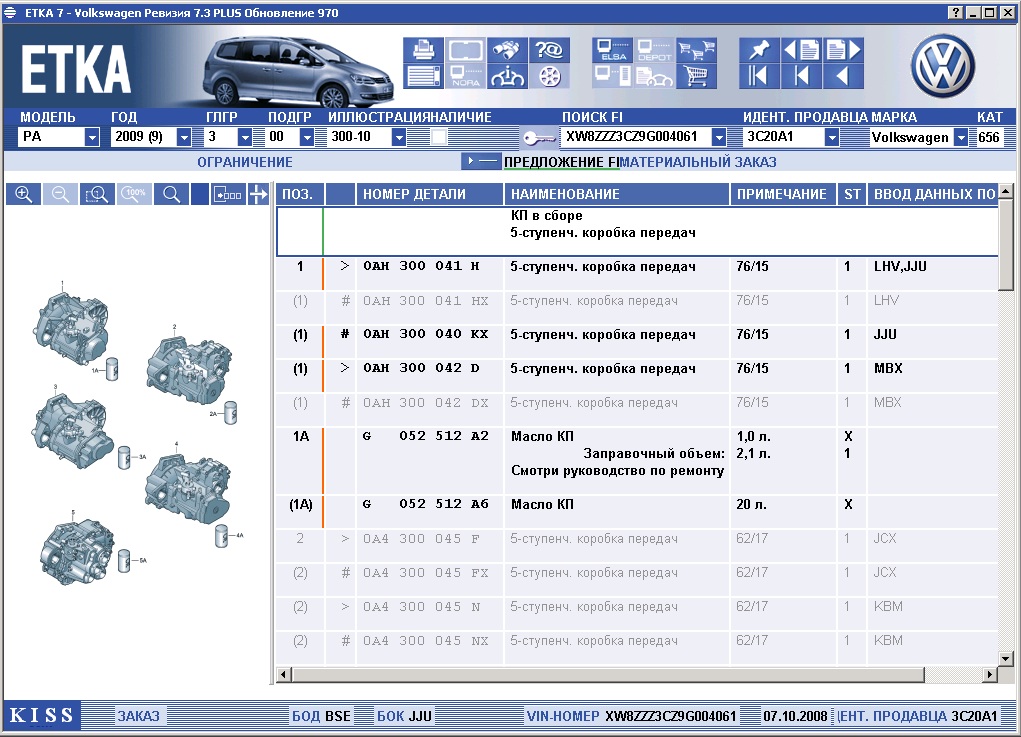The width and height of the screenshot is (1021, 737).
Task: Go to next page document icon
Action: point(843,50)
